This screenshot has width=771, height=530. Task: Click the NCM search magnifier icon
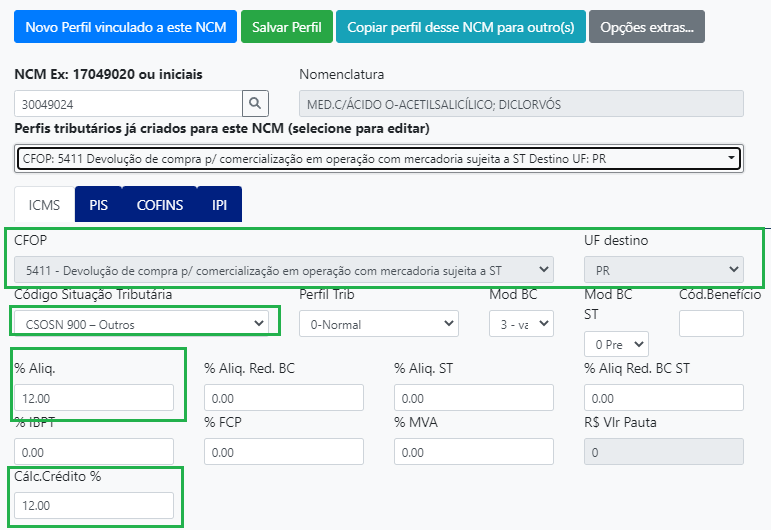pos(256,103)
